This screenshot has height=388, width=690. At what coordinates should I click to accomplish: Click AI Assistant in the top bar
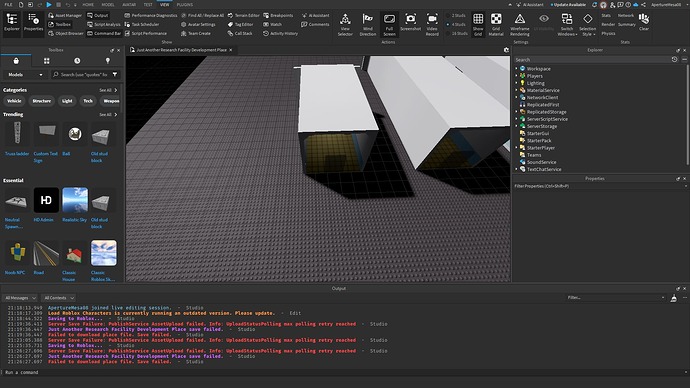pos(530,5)
